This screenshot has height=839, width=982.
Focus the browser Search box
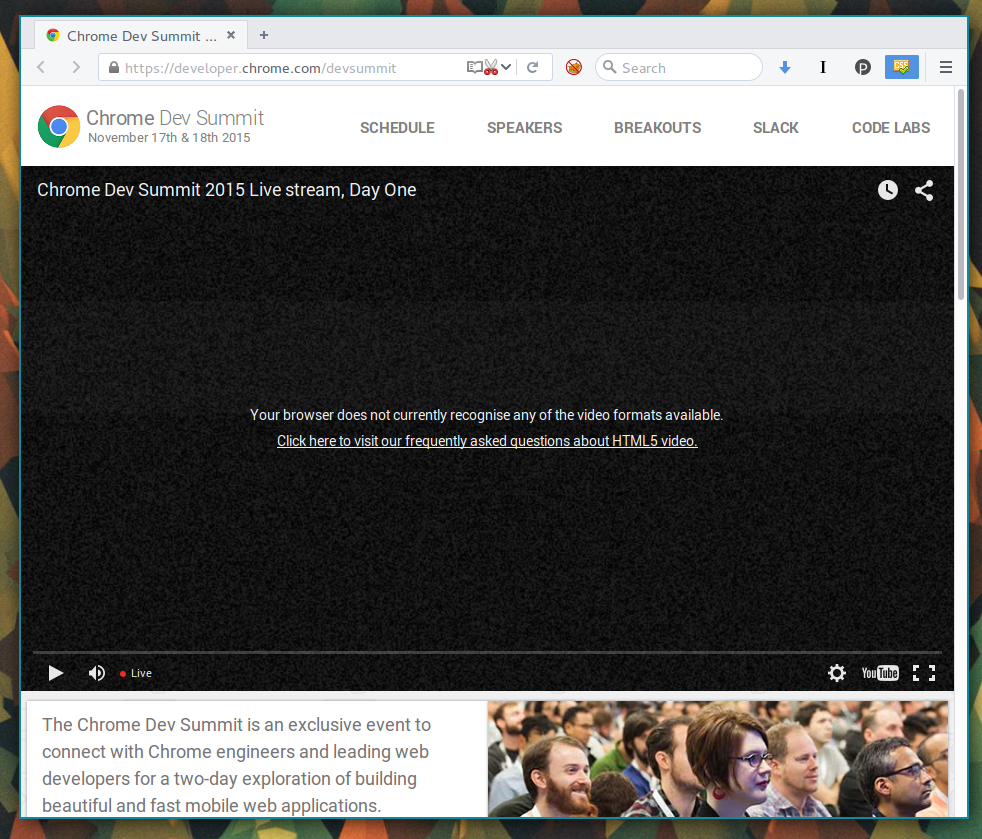click(x=679, y=67)
